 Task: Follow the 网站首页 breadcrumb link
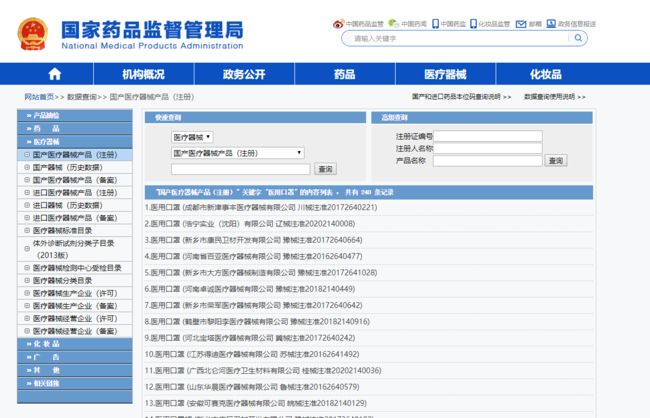point(39,97)
